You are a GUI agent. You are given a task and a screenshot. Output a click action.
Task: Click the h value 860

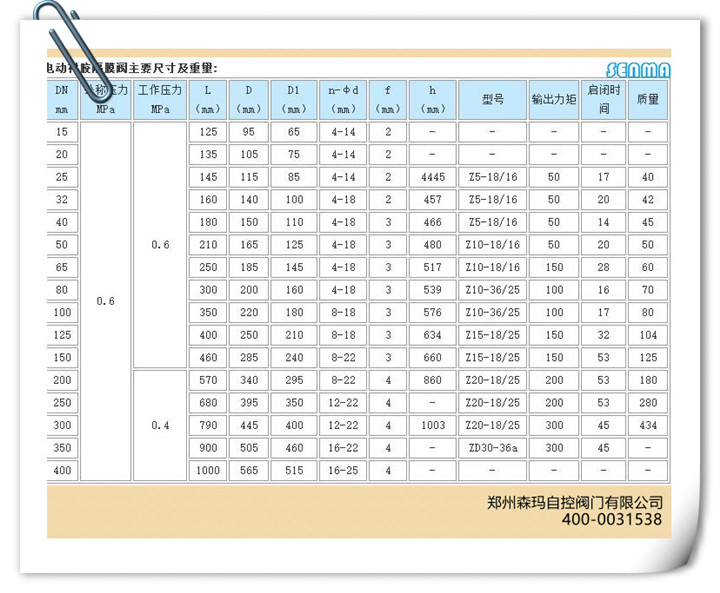433,380
